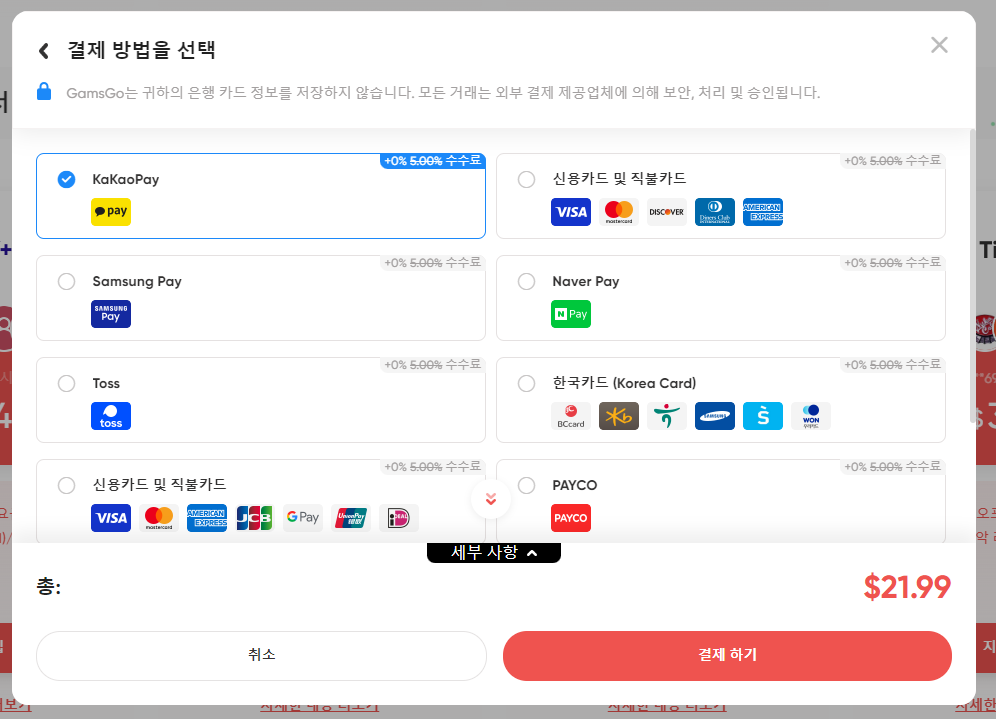The height and width of the screenshot is (719, 996).
Task: Click the 취소 cancel button
Action: coord(261,656)
